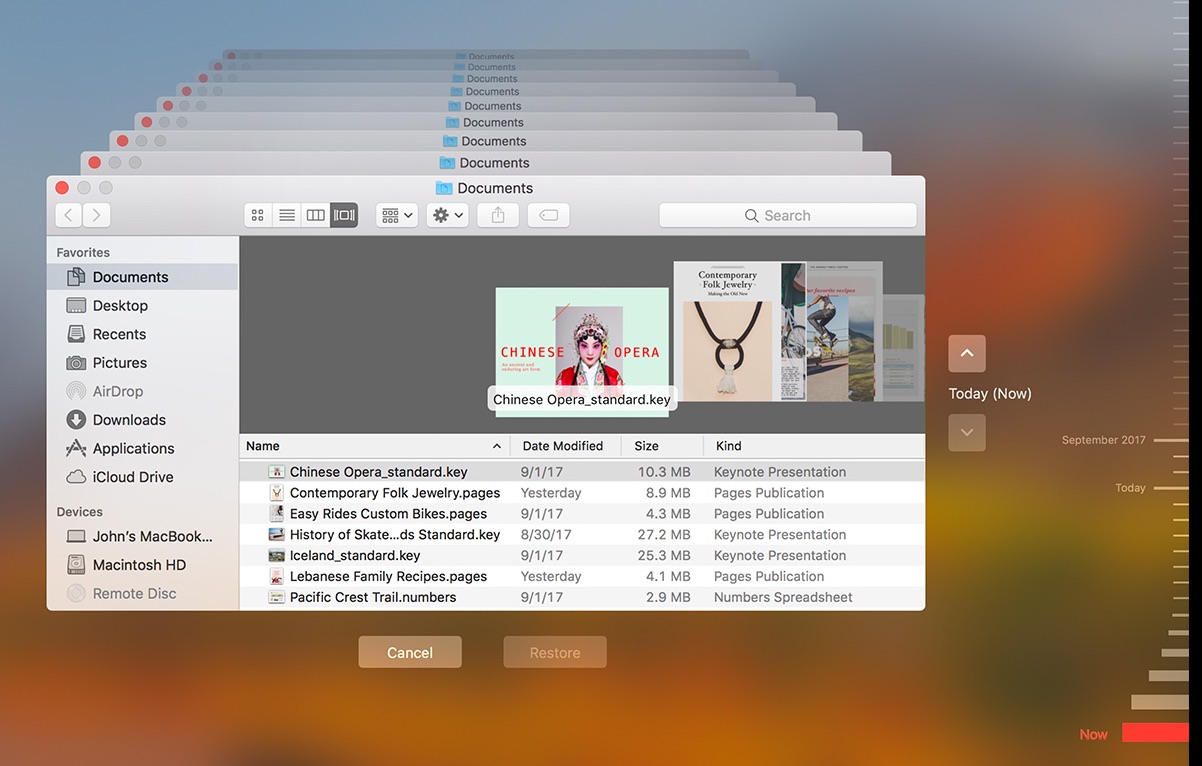
Task: Select the Macintosh HD drive icon
Action: [76, 565]
